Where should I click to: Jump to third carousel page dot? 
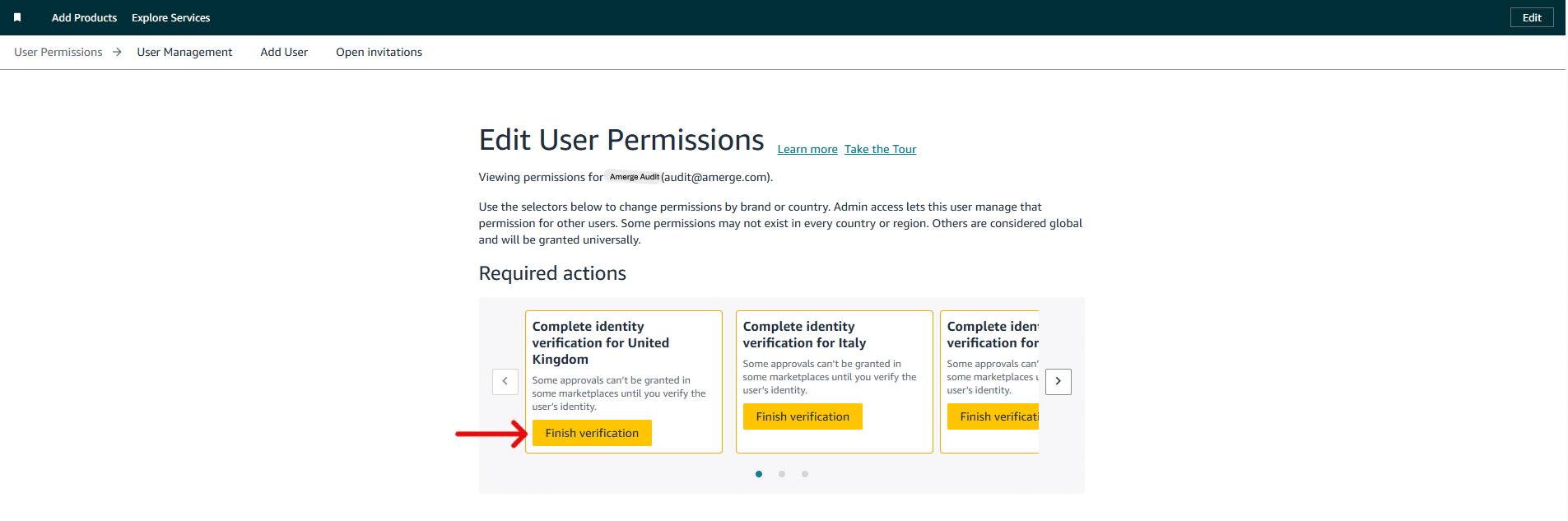pos(804,474)
